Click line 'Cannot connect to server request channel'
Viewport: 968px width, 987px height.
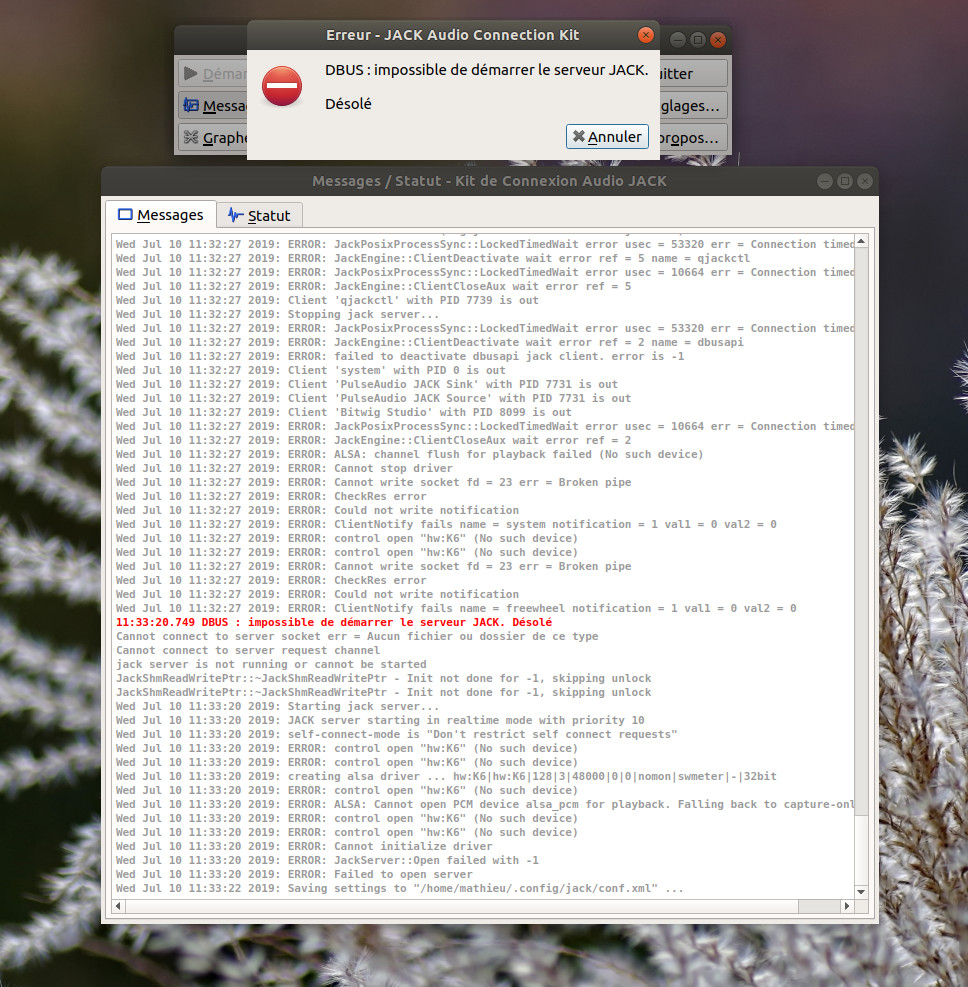tap(248, 650)
